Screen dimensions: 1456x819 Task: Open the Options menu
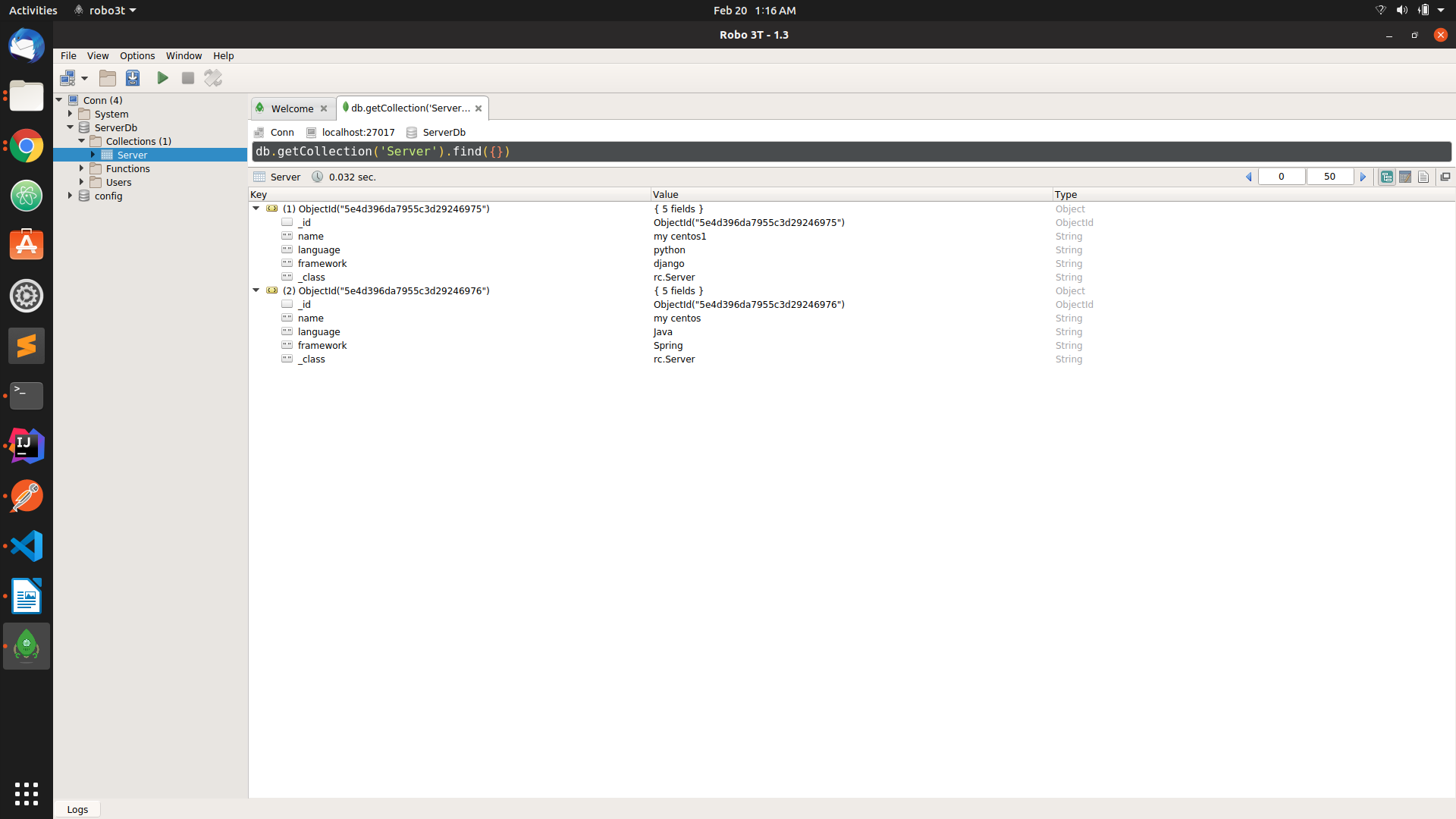coord(137,55)
